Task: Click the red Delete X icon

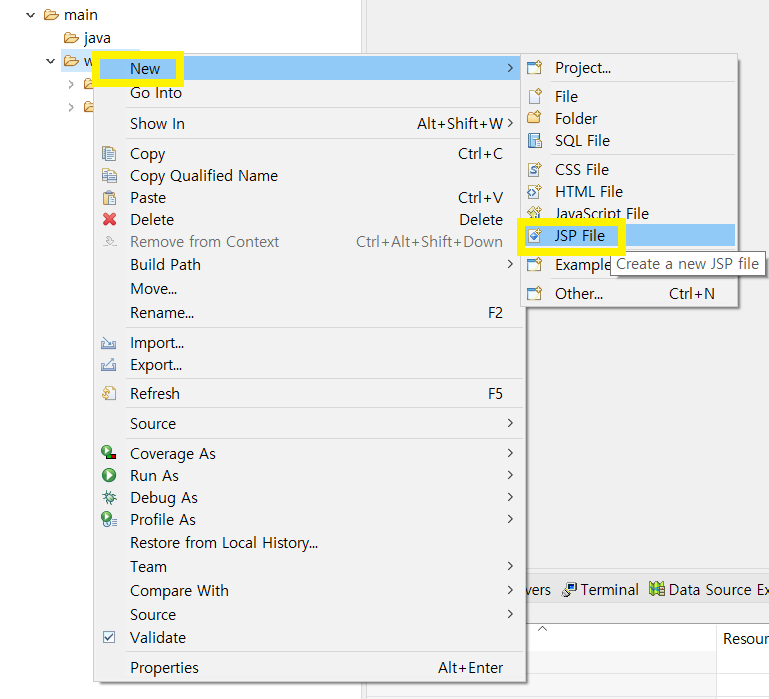Action: tap(109, 219)
